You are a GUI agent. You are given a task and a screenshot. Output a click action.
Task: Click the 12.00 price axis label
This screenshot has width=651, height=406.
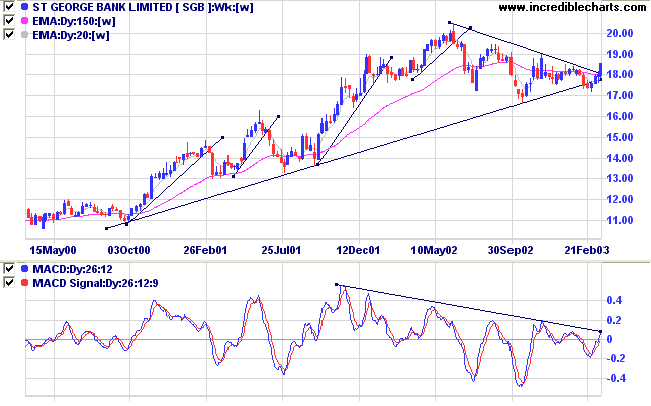click(x=620, y=199)
